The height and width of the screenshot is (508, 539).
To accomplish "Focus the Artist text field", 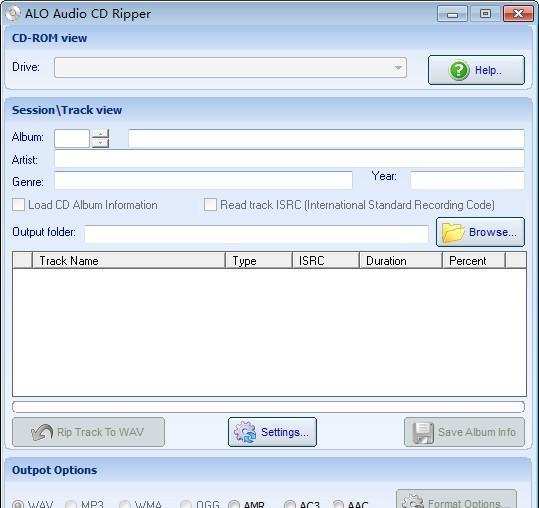I will point(289,159).
